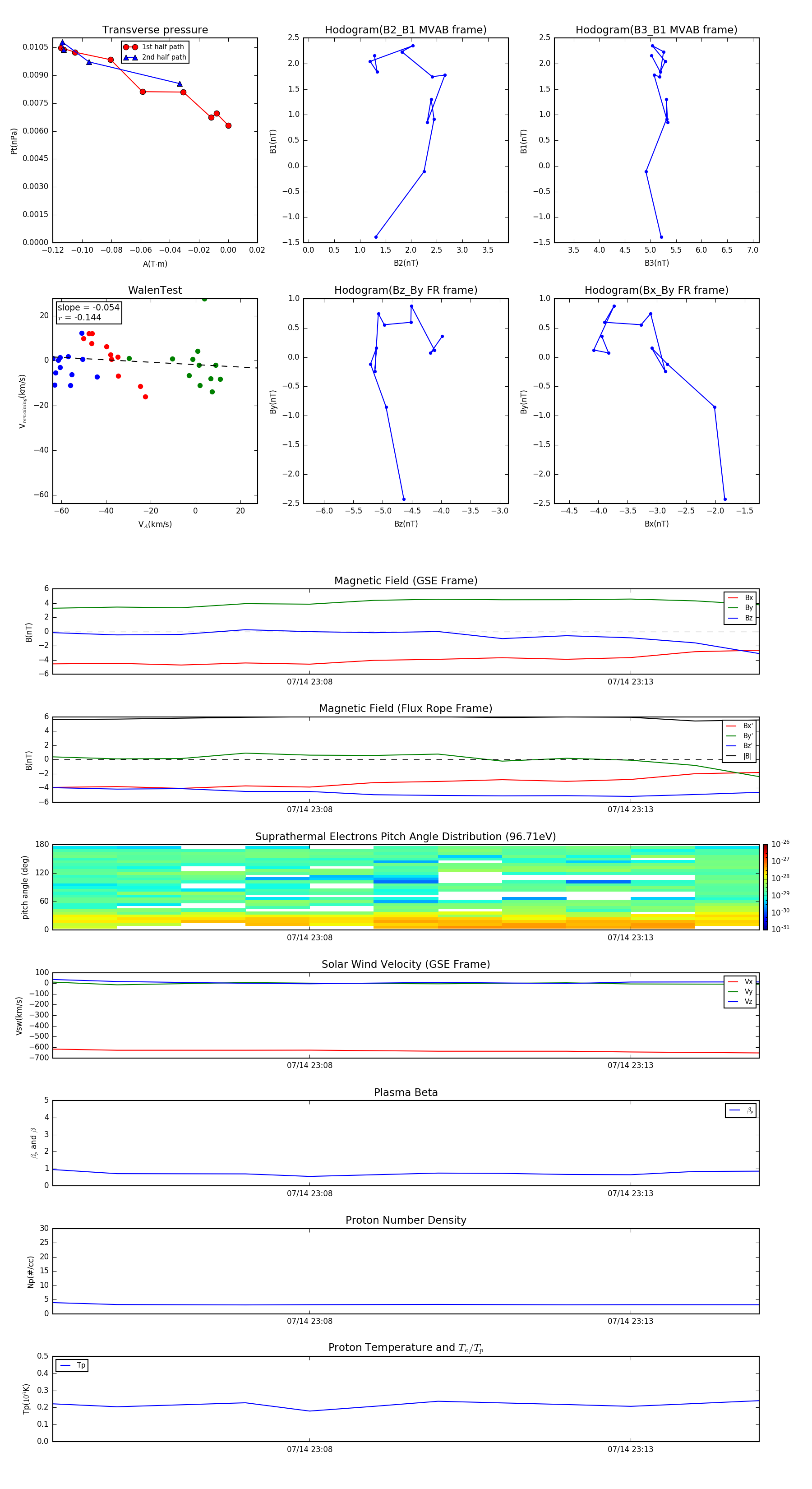Click '07/14 23:08' tick under proton temperature
This screenshot has height=1489, width=812.
(x=310, y=1449)
